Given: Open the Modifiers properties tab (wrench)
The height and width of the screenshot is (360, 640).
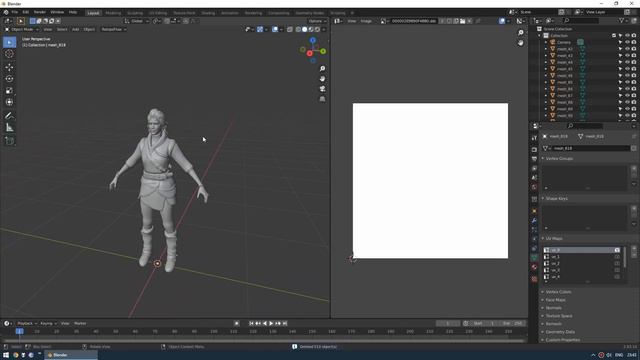Looking at the screenshot, I should click(534, 220).
